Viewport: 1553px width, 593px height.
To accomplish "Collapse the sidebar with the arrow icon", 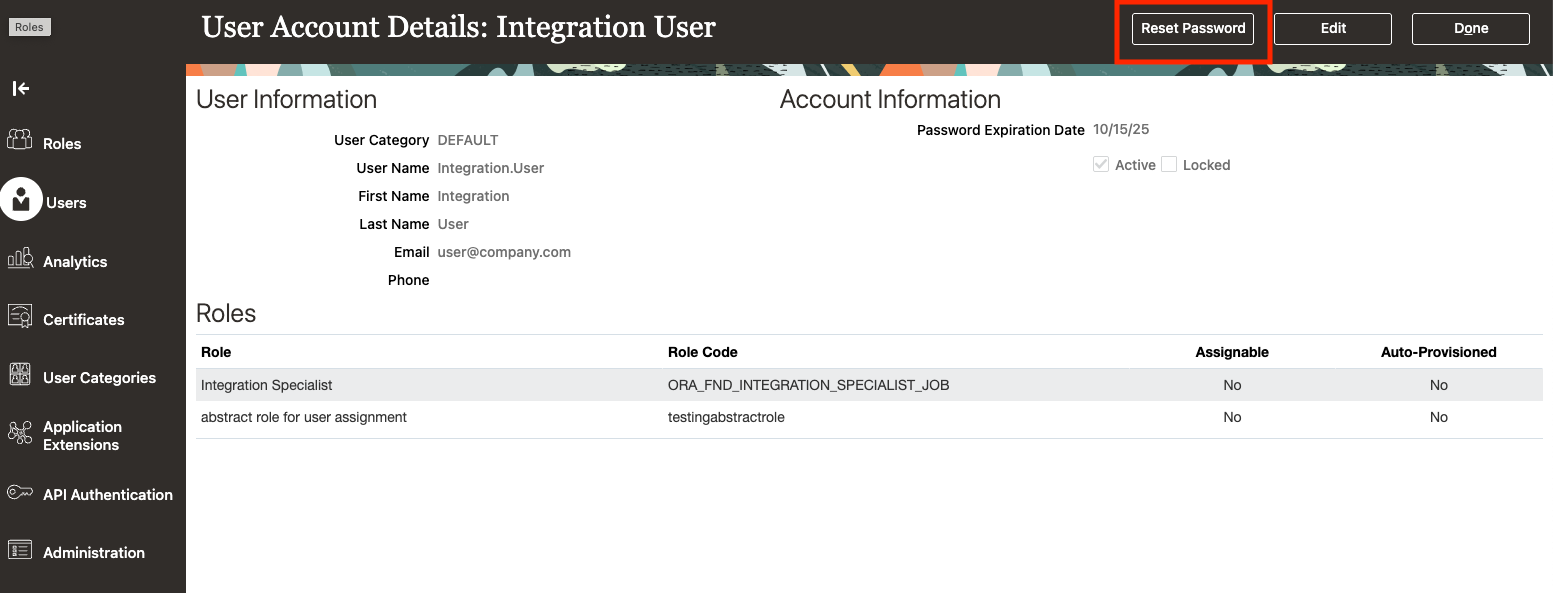I will pos(21,89).
